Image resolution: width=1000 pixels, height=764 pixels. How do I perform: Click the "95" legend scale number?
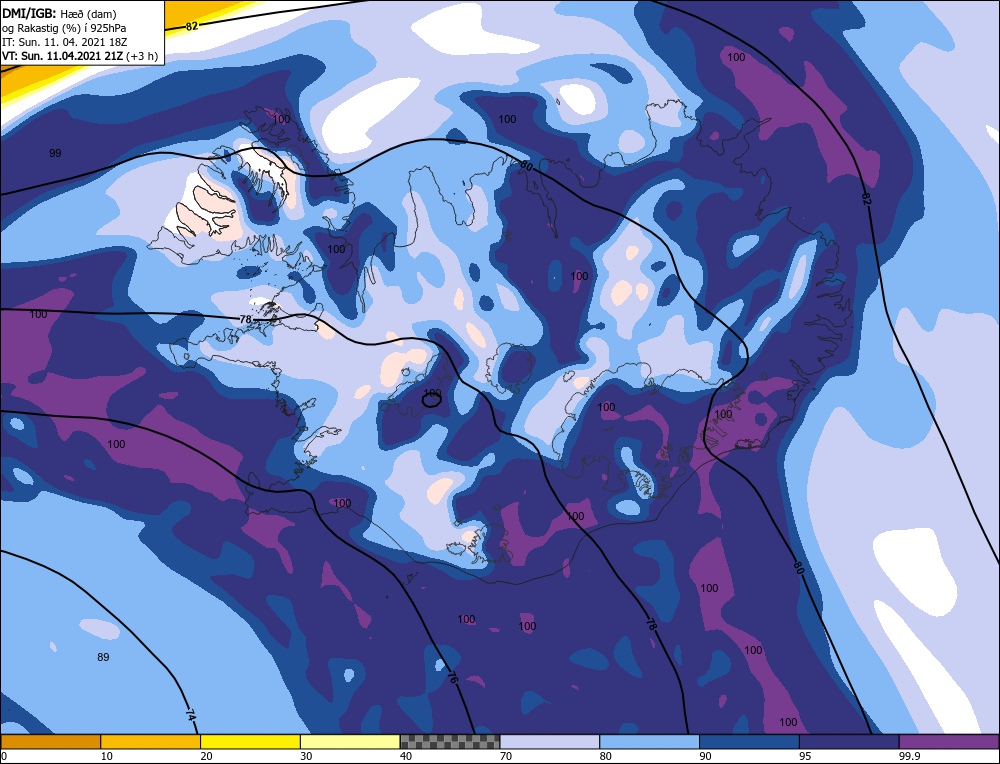pyautogui.click(x=805, y=756)
